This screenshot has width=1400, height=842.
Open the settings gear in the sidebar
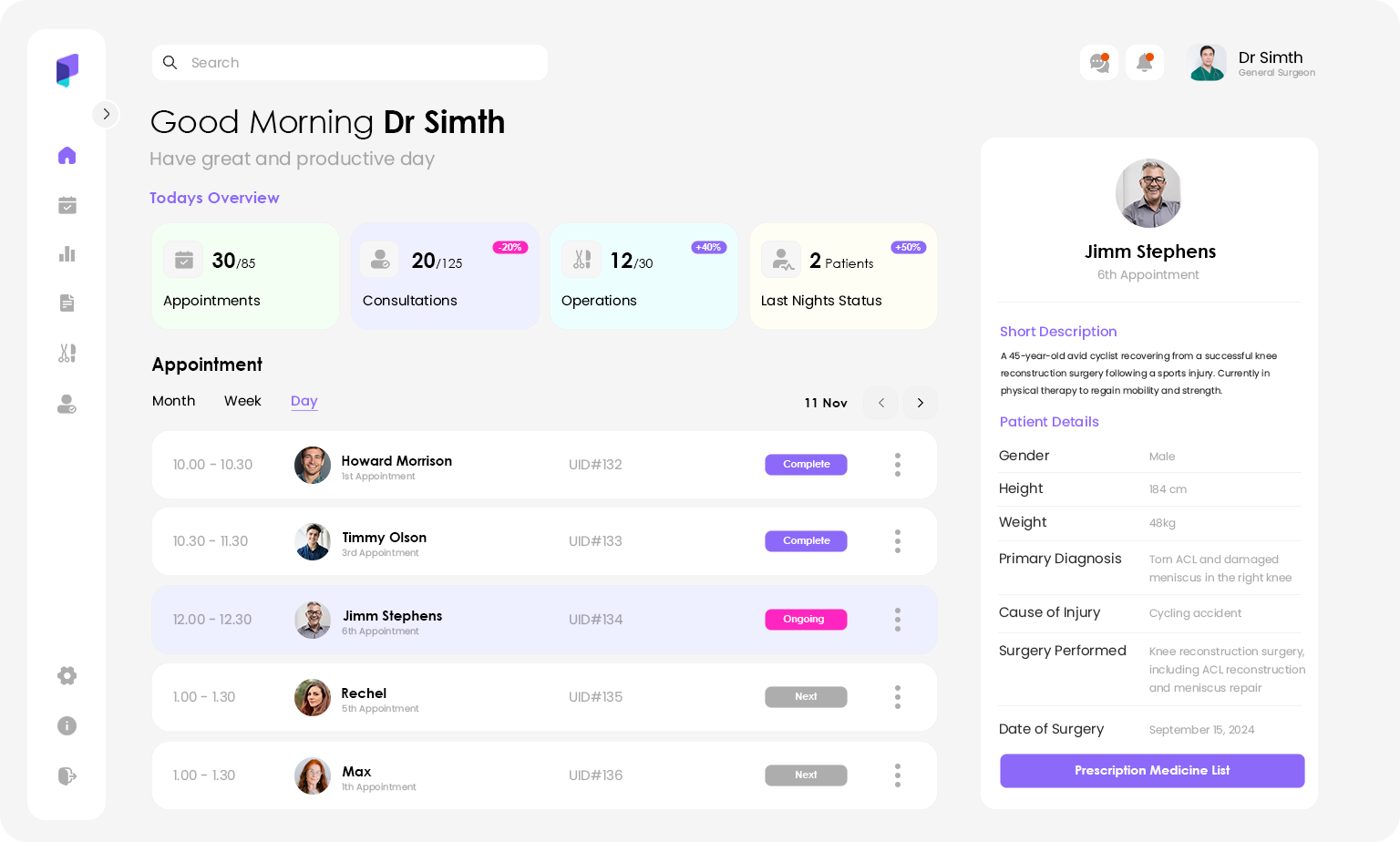tap(67, 675)
